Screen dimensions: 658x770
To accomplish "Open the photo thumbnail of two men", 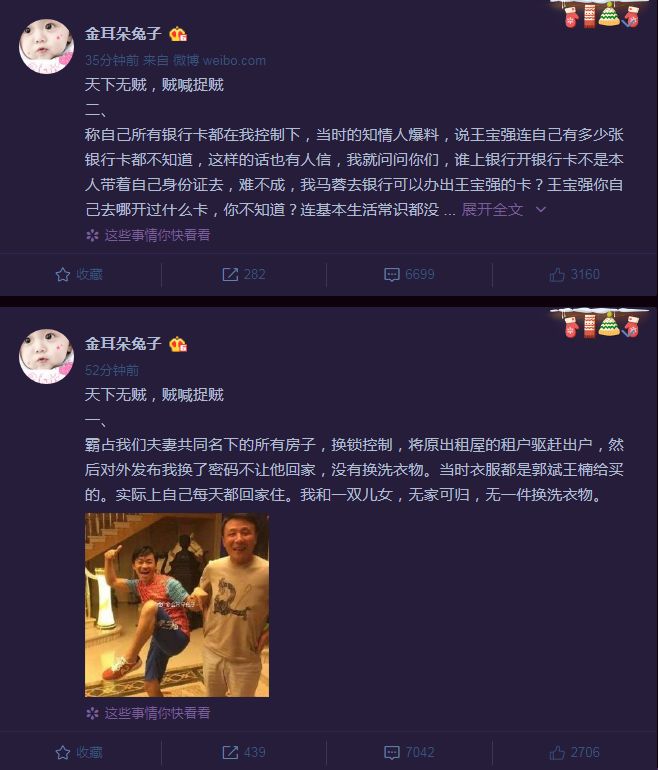I will point(177,605).
